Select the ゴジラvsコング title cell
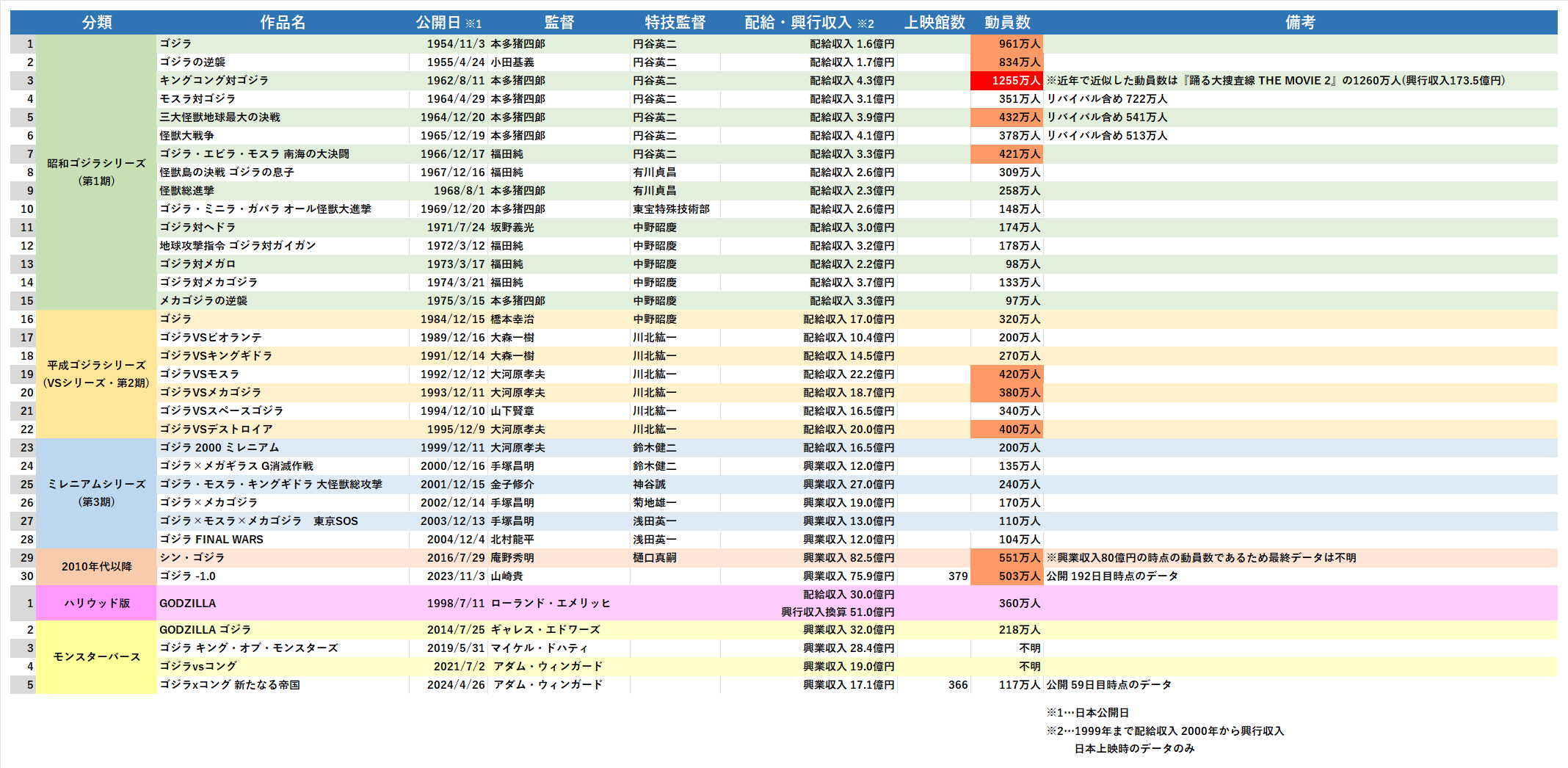 (x=283, y=667)
